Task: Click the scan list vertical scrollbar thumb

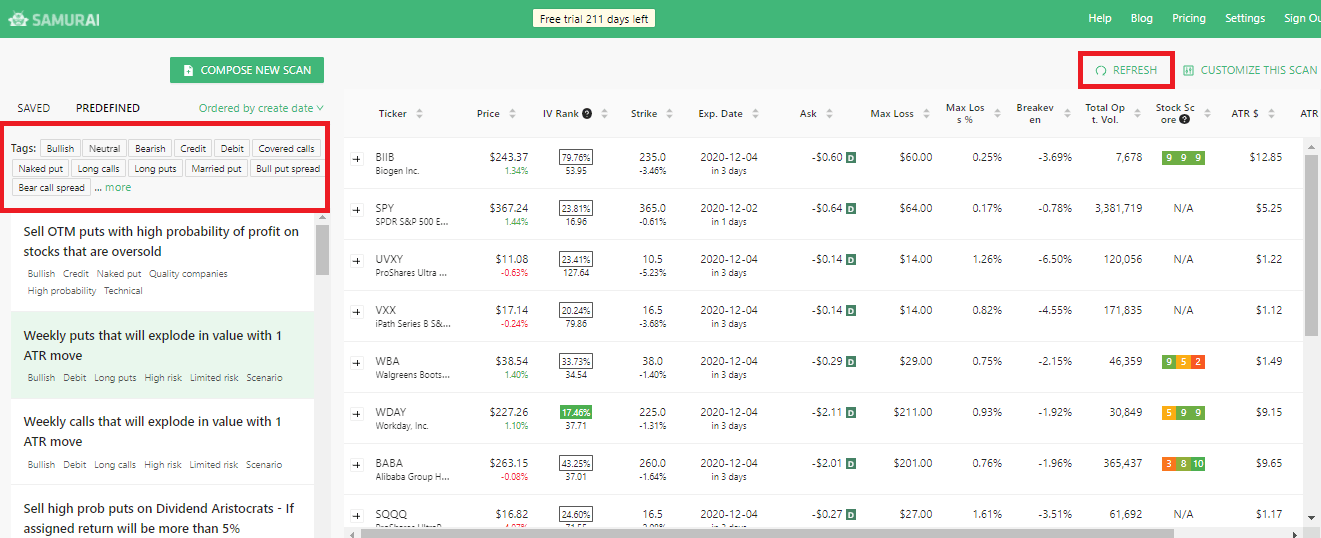Action: coord(322,250)
